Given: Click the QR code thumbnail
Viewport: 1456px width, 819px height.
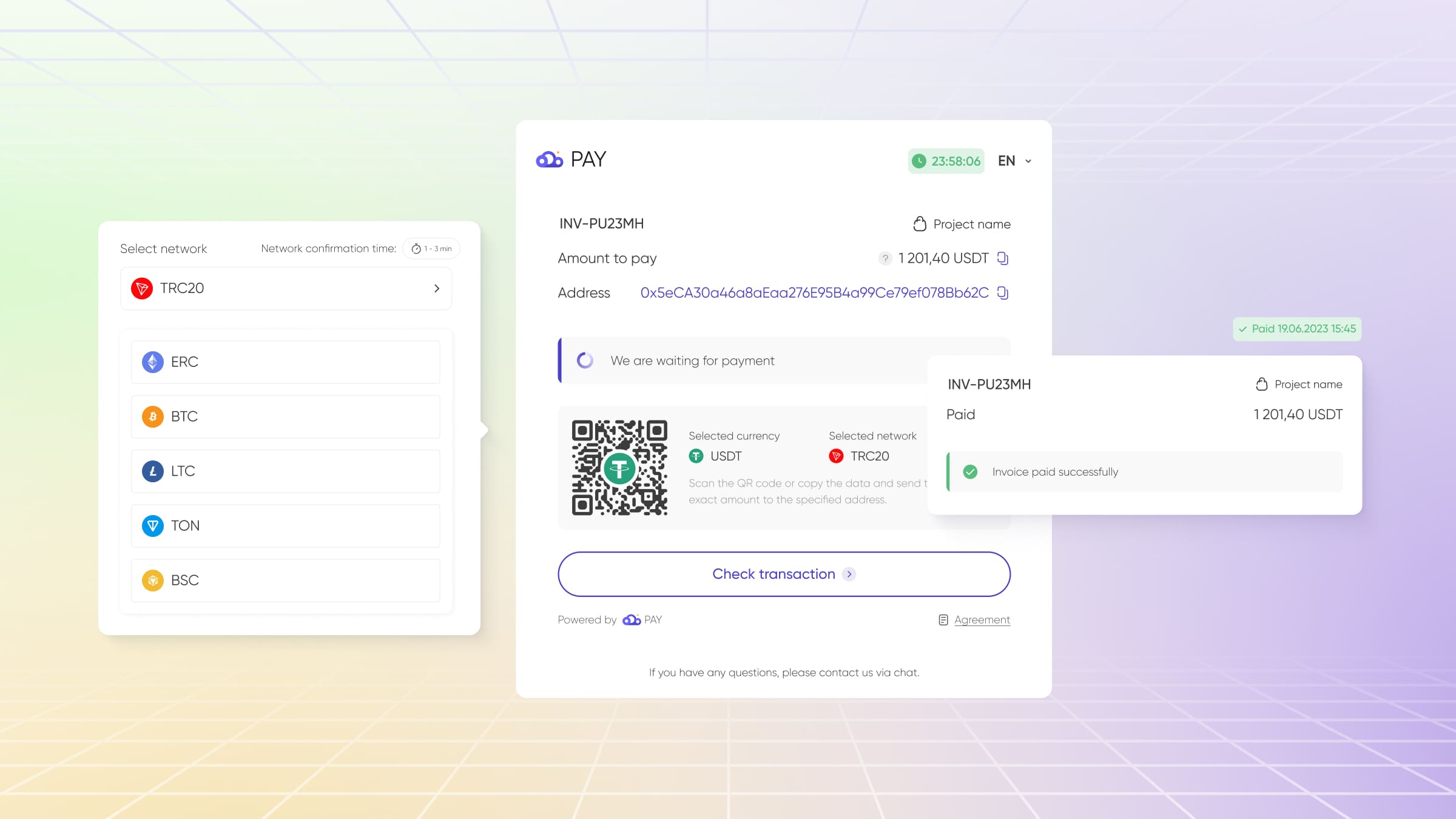Looking at the screenshot, I should point(619,467).
